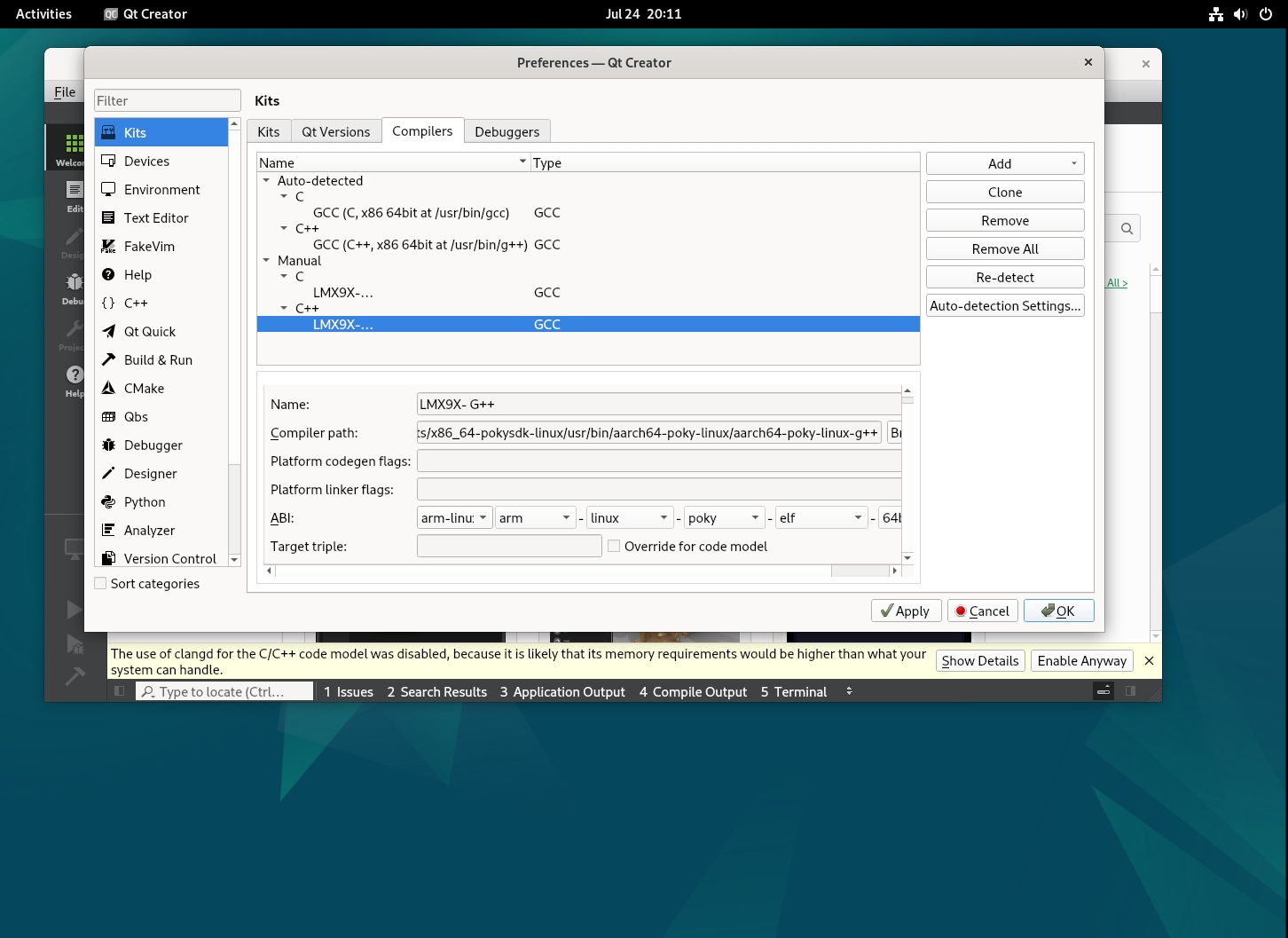This screenshot has height=938, width=1288.
Task: Collapse the Auto-detected tree group
Action: click(x=266, y=180)
